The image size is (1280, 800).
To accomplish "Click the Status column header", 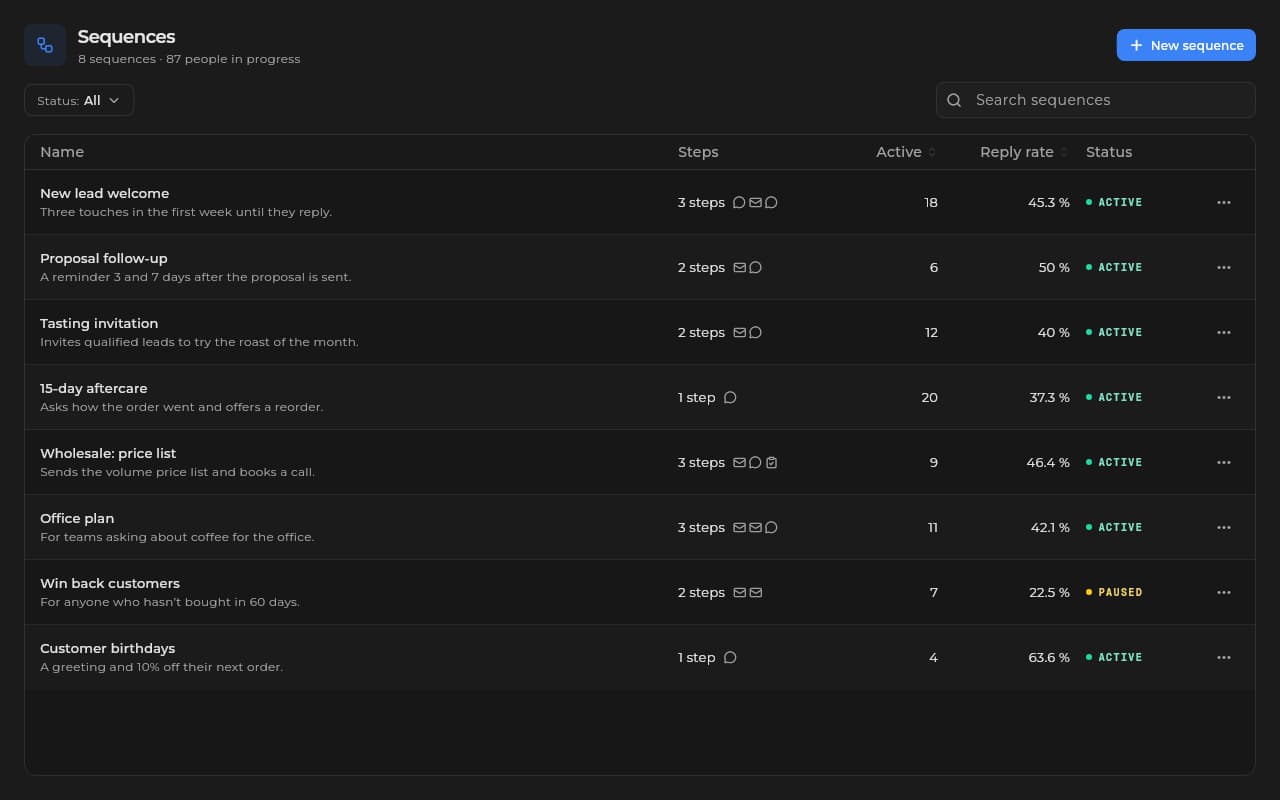I will click(1109, 152).
